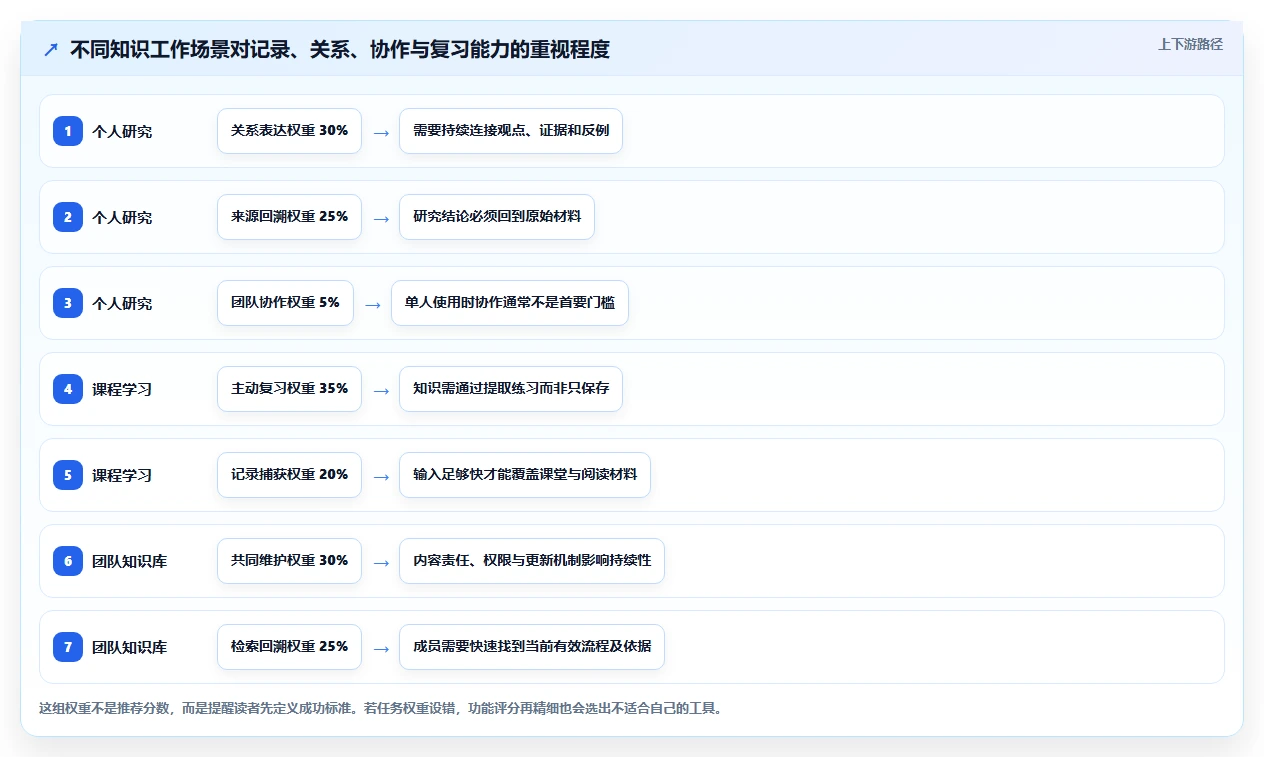Click the footnote starting 这组权重不是推荐分数

(x=380, y=708)
